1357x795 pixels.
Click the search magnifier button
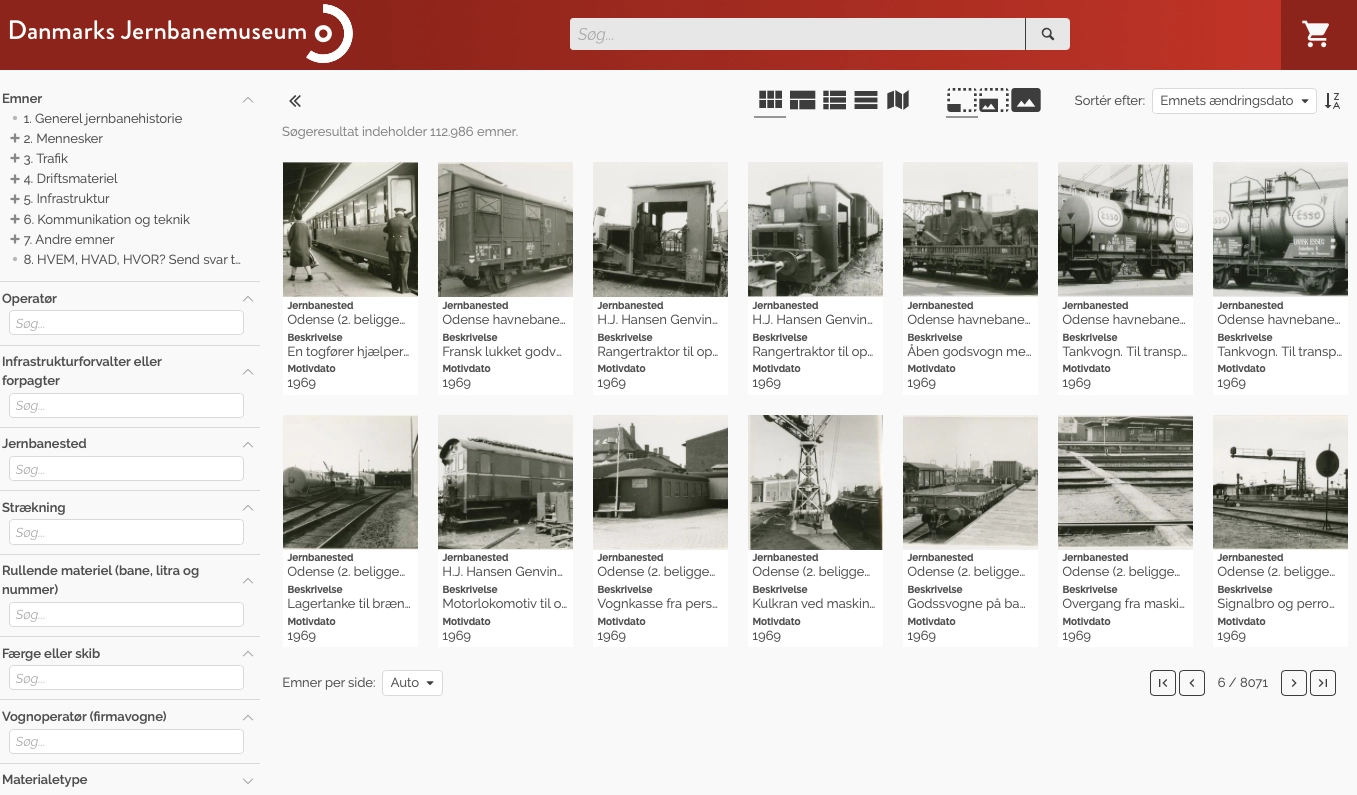click(x=1048, y=34)
